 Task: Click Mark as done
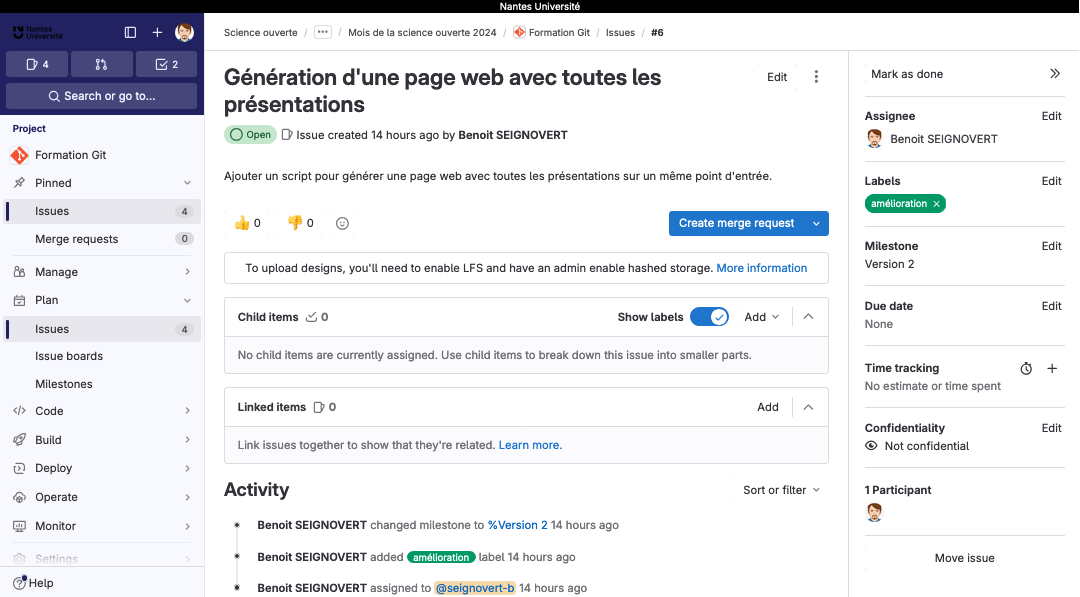[x=906, y=74]
